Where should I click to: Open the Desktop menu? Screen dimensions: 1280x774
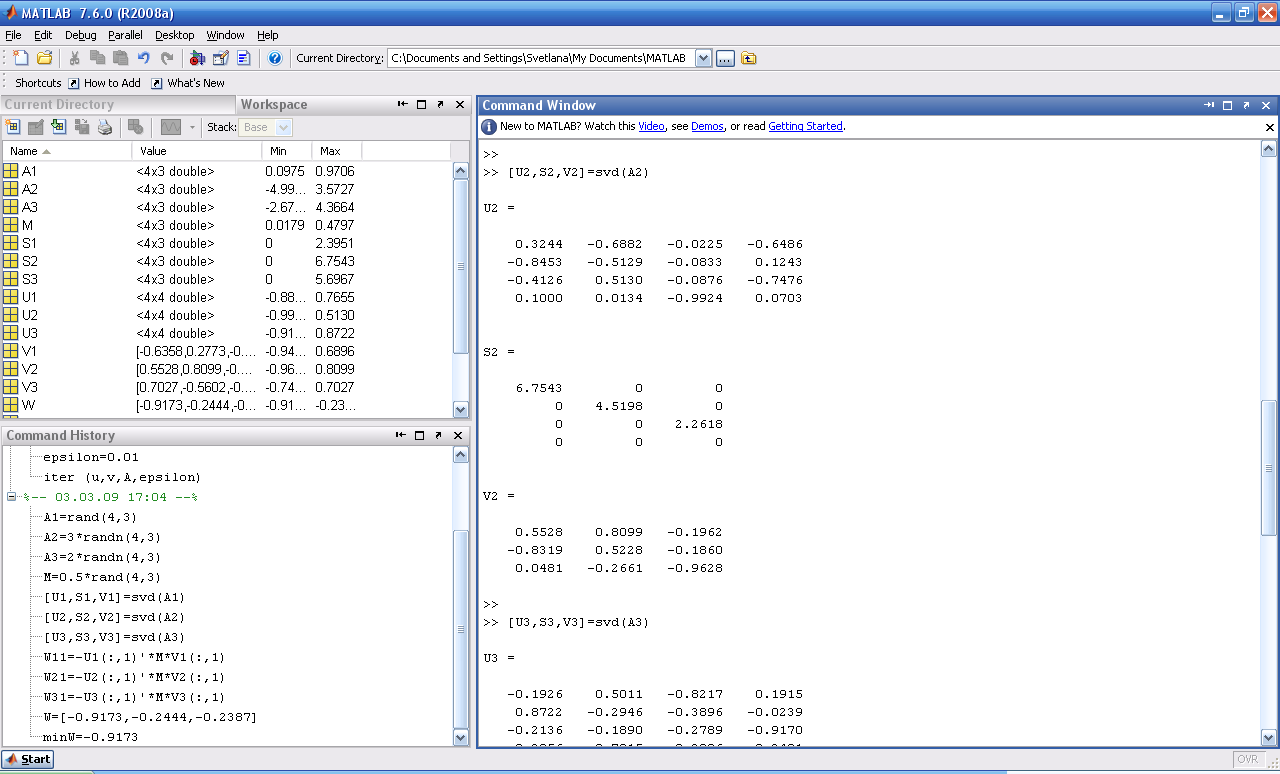coord(175,35)
